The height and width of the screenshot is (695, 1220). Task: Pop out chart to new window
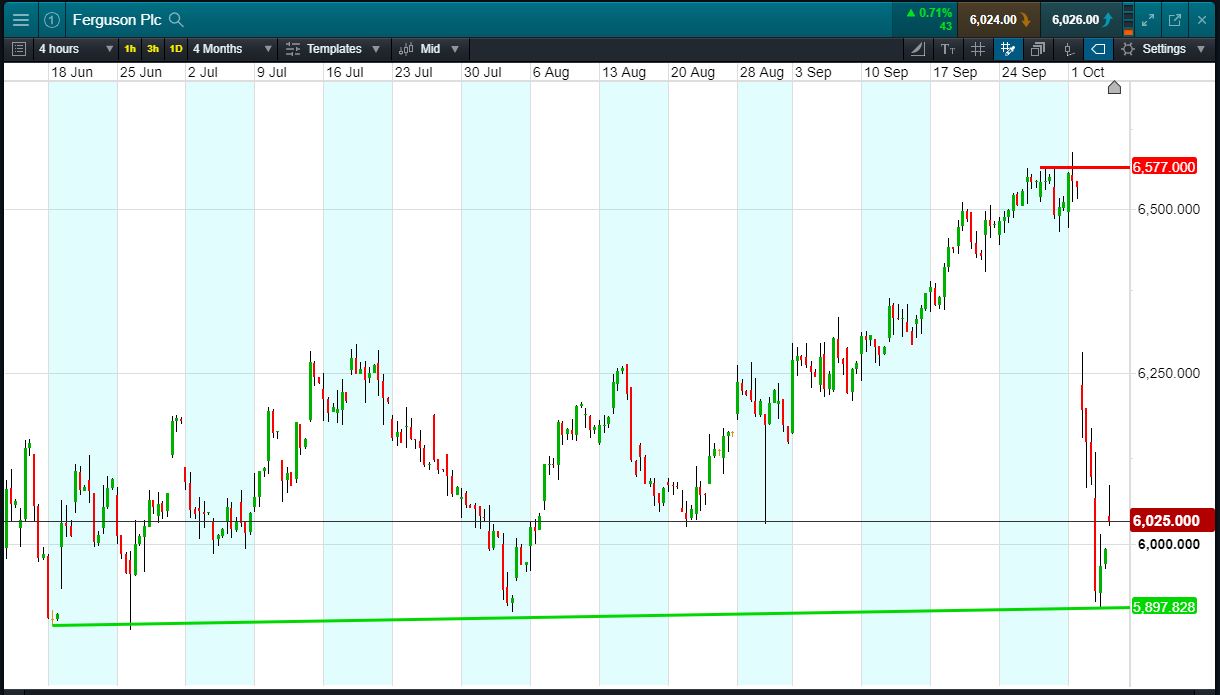[1175, 19]
